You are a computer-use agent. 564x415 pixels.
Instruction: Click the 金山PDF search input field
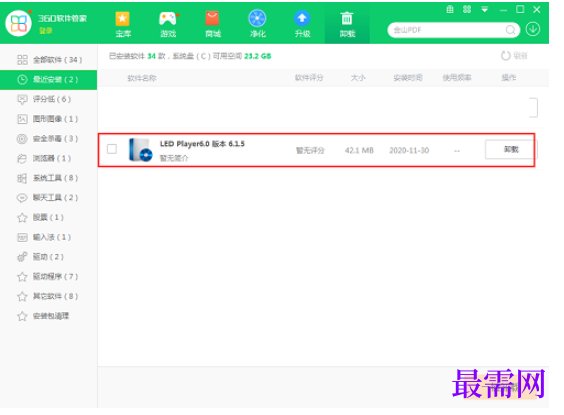pos(448,30)
